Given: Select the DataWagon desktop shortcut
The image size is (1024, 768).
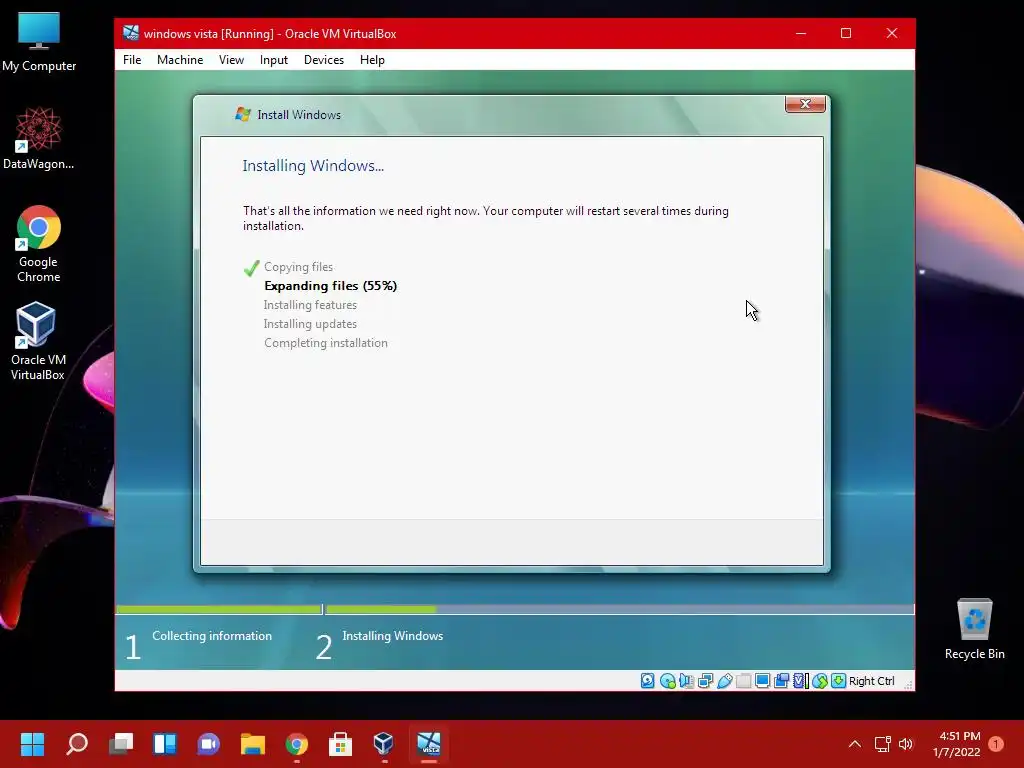Looking at the screenshot, I should [x=39, y=139].
